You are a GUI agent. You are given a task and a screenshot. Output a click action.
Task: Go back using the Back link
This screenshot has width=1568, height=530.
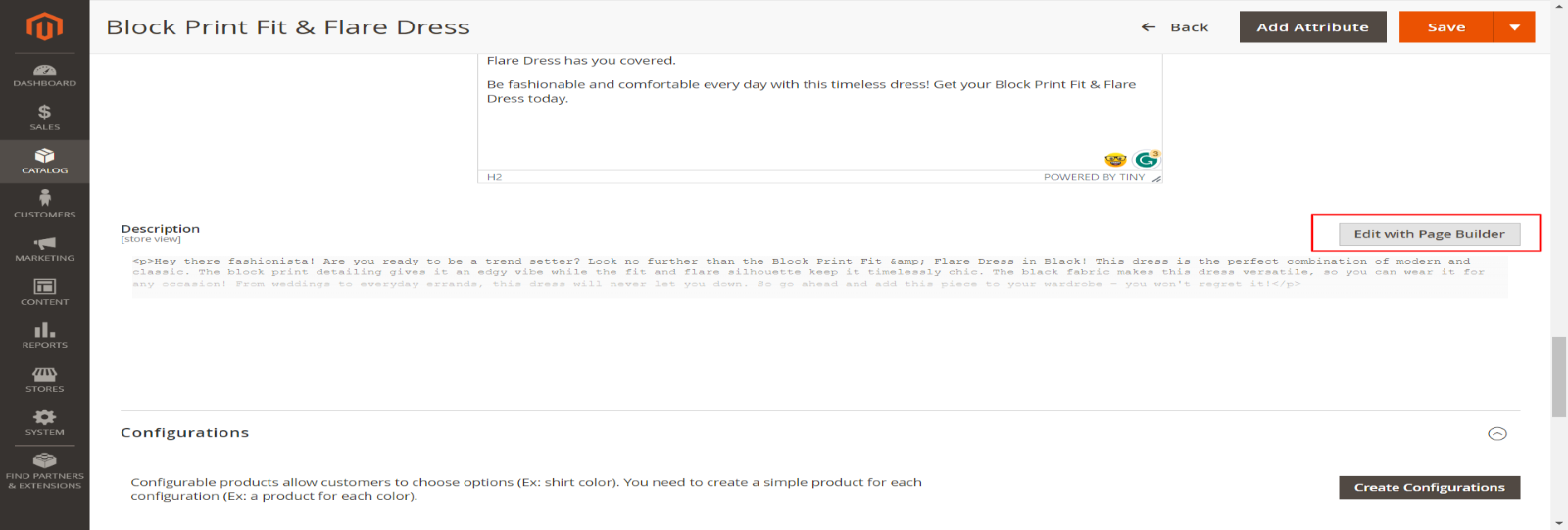[x=1175, y=27]
